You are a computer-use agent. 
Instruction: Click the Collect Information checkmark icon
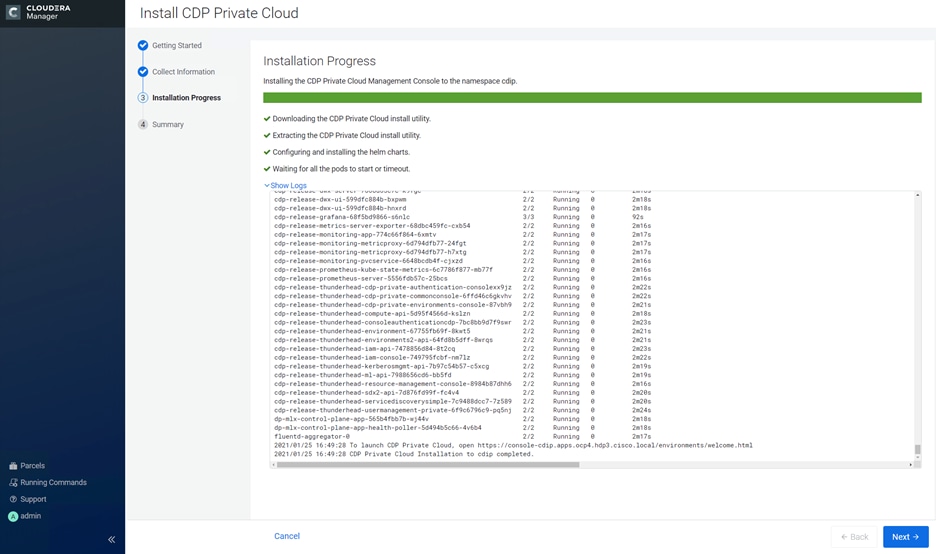pos(143,72)
